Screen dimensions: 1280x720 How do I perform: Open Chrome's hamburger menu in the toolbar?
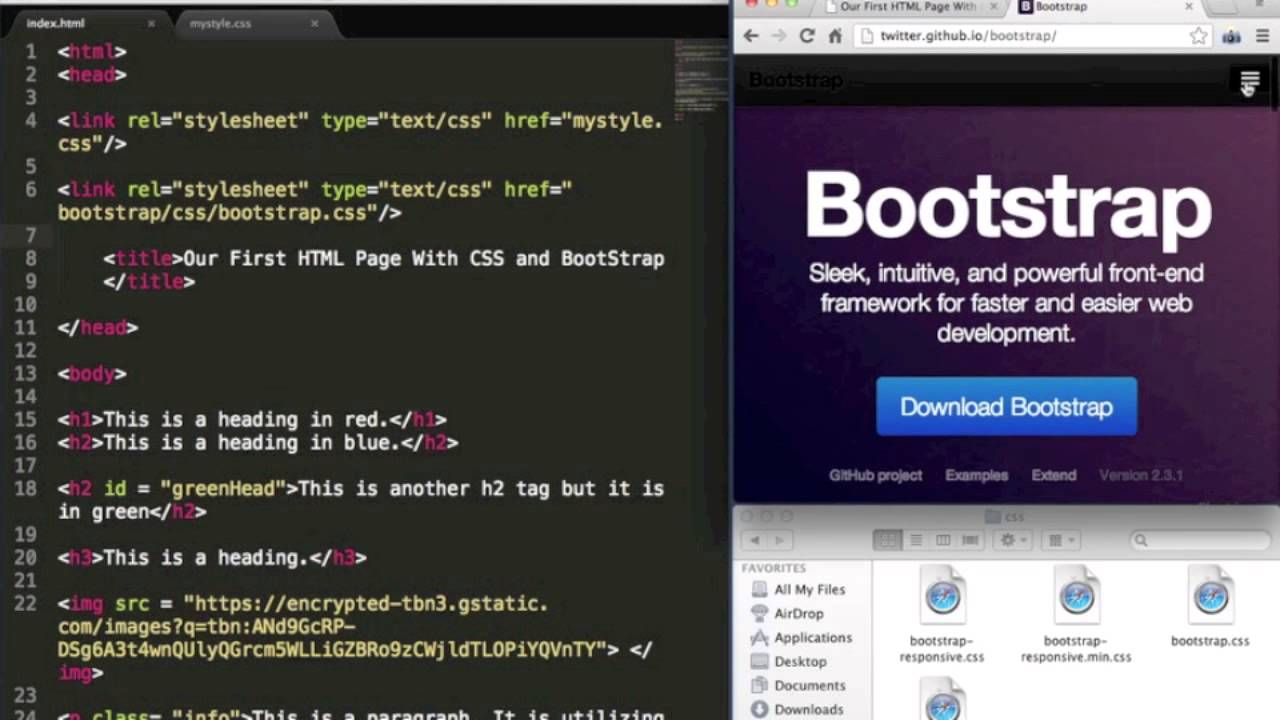[x=1263, y=36]
